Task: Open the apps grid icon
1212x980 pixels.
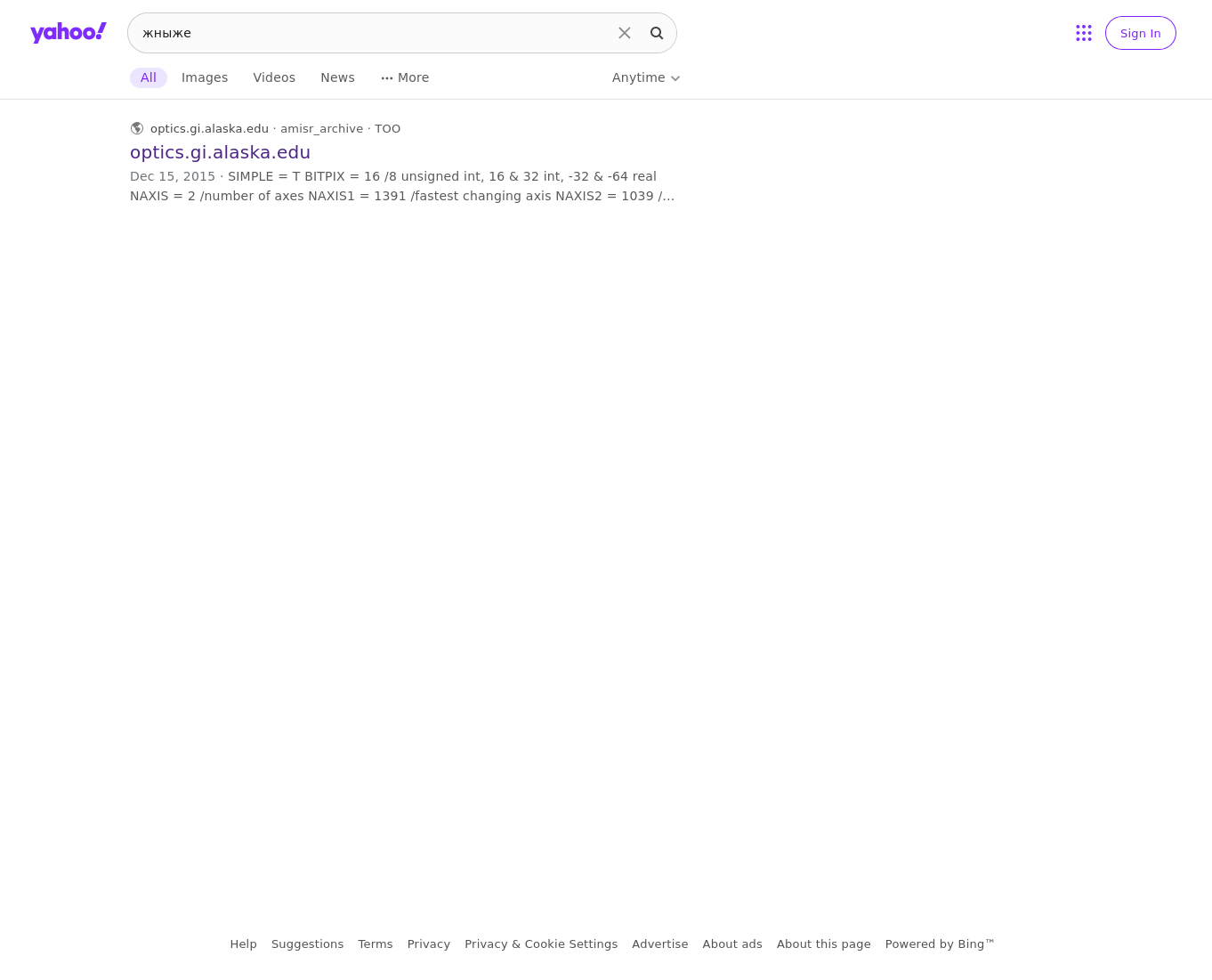Action: click(x=1084, y=33)
